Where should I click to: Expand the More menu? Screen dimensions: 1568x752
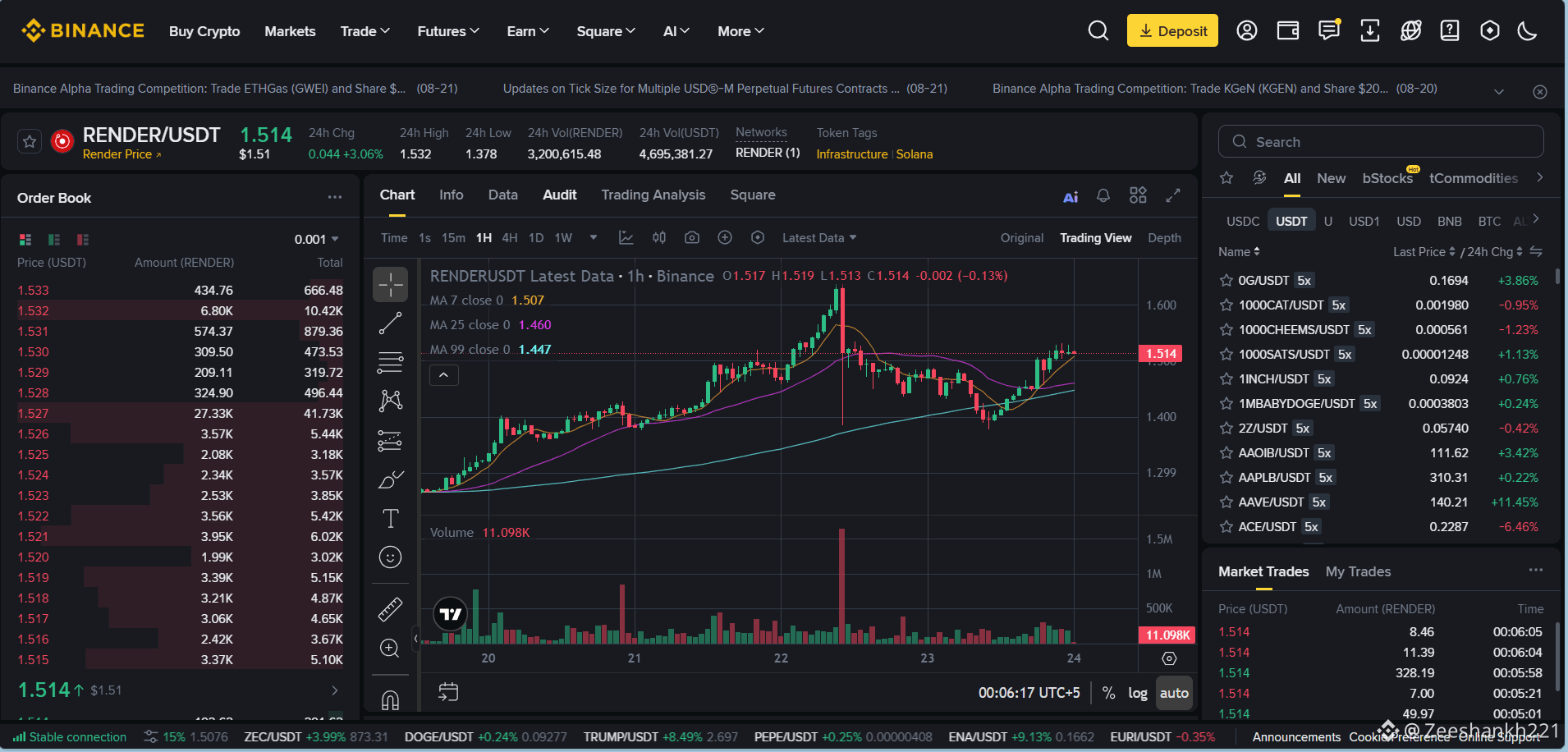tap(740, 31)
